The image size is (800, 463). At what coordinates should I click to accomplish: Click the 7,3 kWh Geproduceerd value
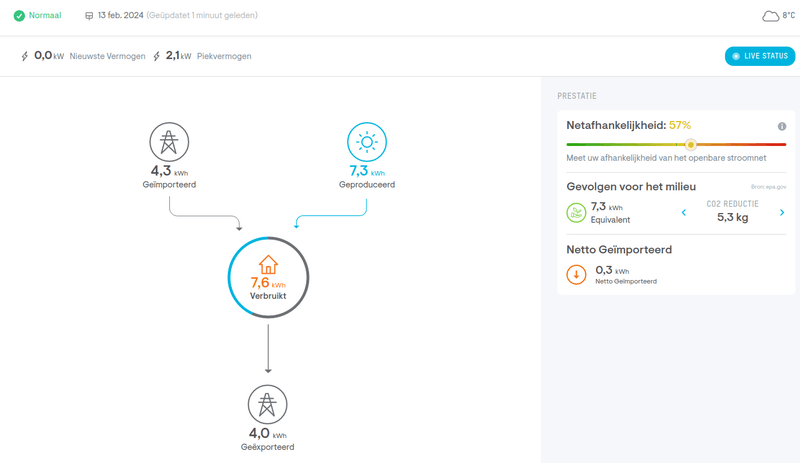[367, 171]
